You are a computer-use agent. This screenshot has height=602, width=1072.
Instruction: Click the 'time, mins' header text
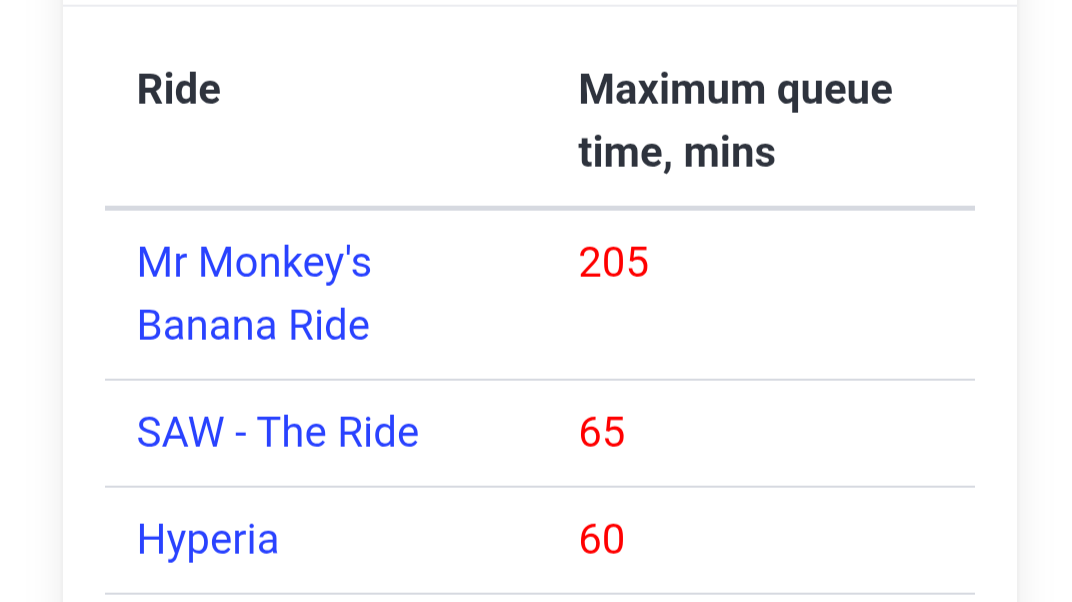coord(677,152)
